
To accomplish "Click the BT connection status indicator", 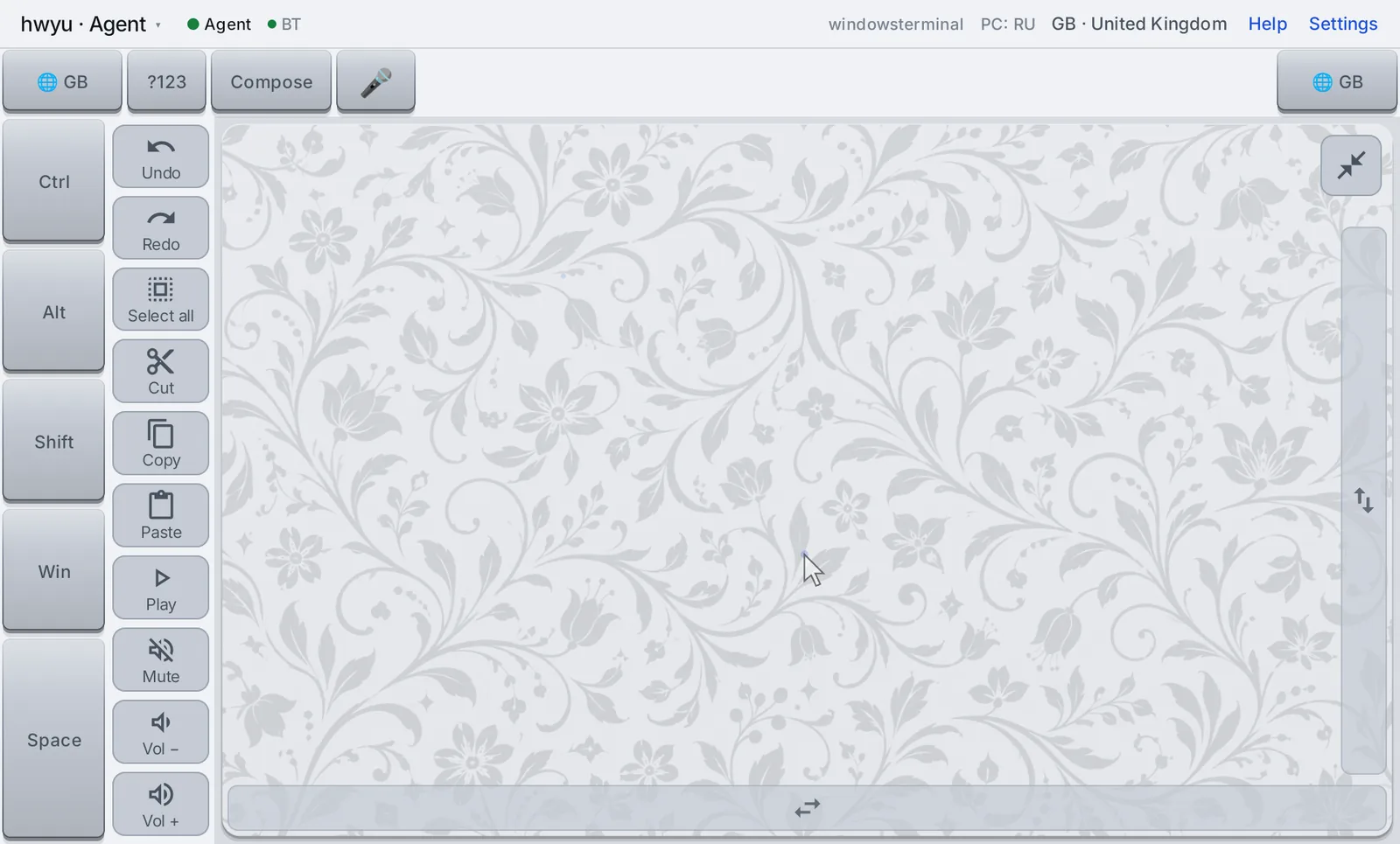I will point(284,24).
